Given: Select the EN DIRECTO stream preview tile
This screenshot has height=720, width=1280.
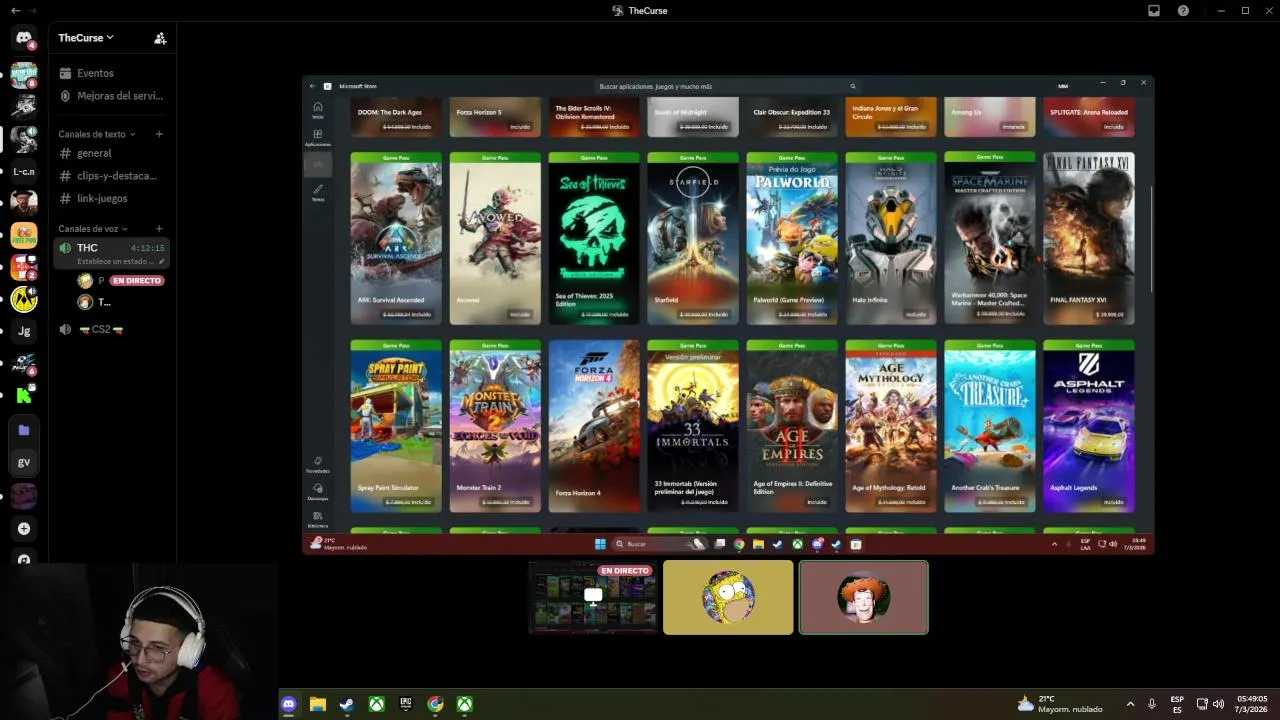Looking at the screenshot, I should [x=593, y=597].
